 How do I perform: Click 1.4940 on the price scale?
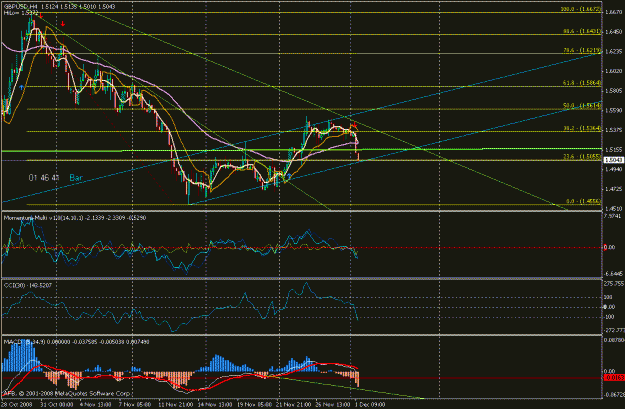point(613,169)
